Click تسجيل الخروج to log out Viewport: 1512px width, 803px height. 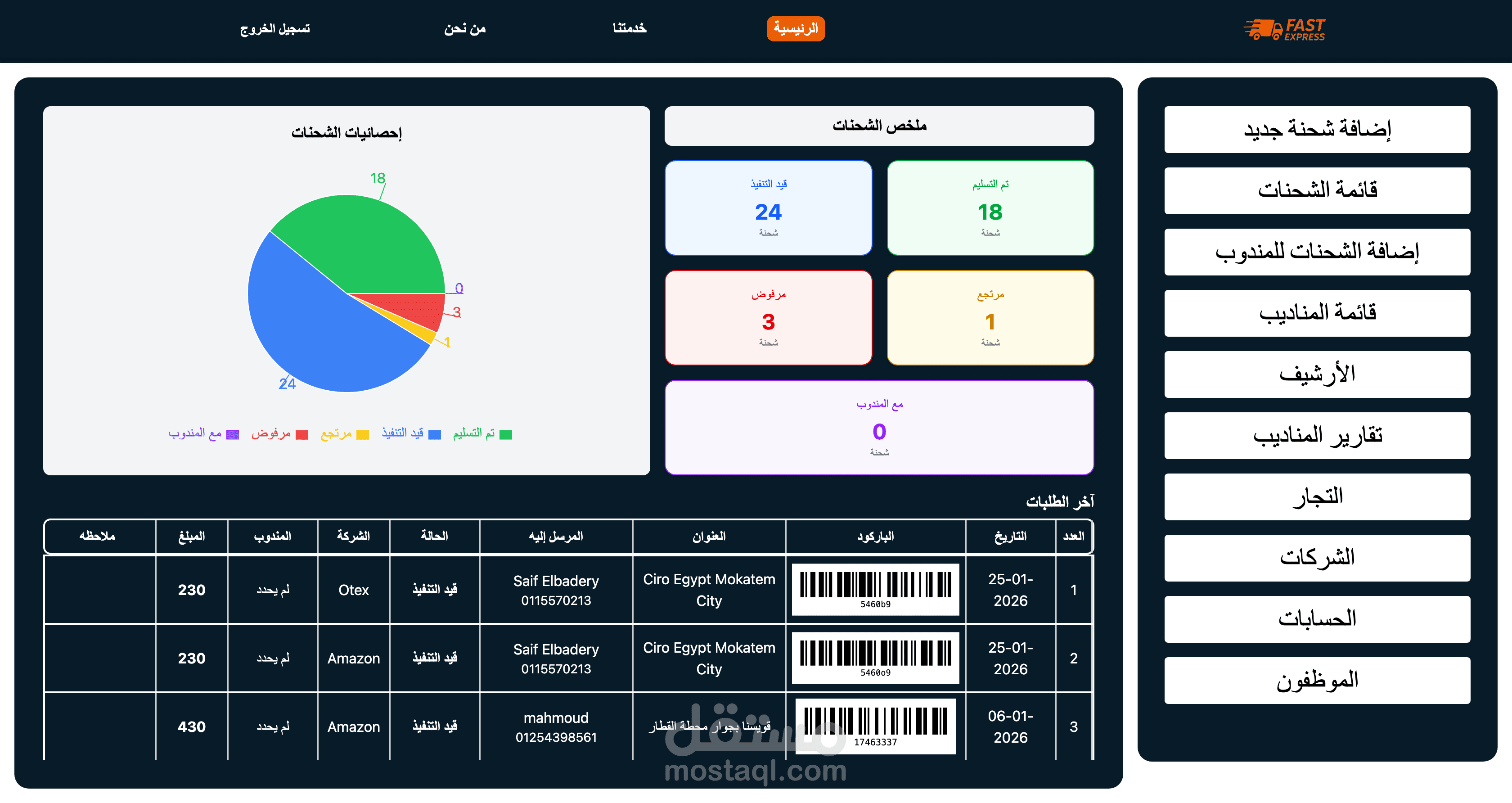(274, 28)
